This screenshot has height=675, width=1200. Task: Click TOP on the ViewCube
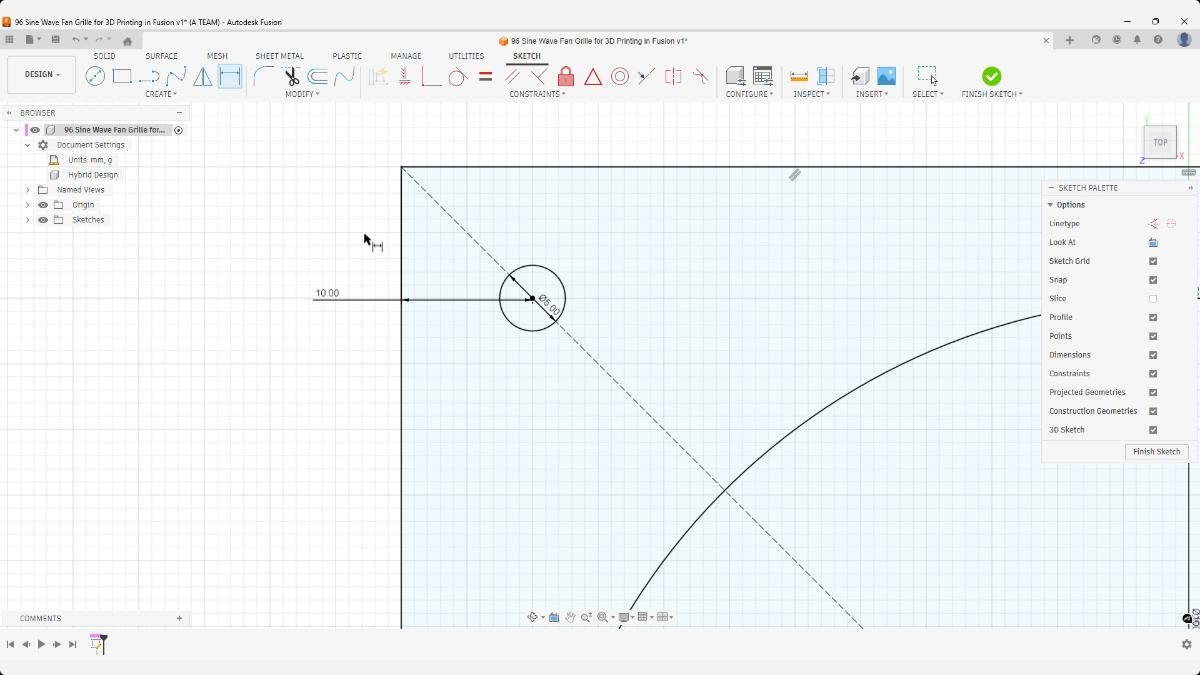click(x=1160, y=142)
